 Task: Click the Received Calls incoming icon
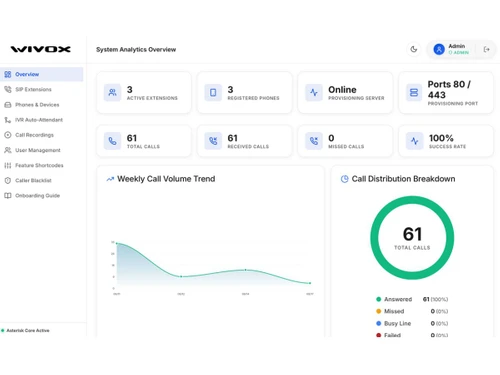click(x=213, y=141)
